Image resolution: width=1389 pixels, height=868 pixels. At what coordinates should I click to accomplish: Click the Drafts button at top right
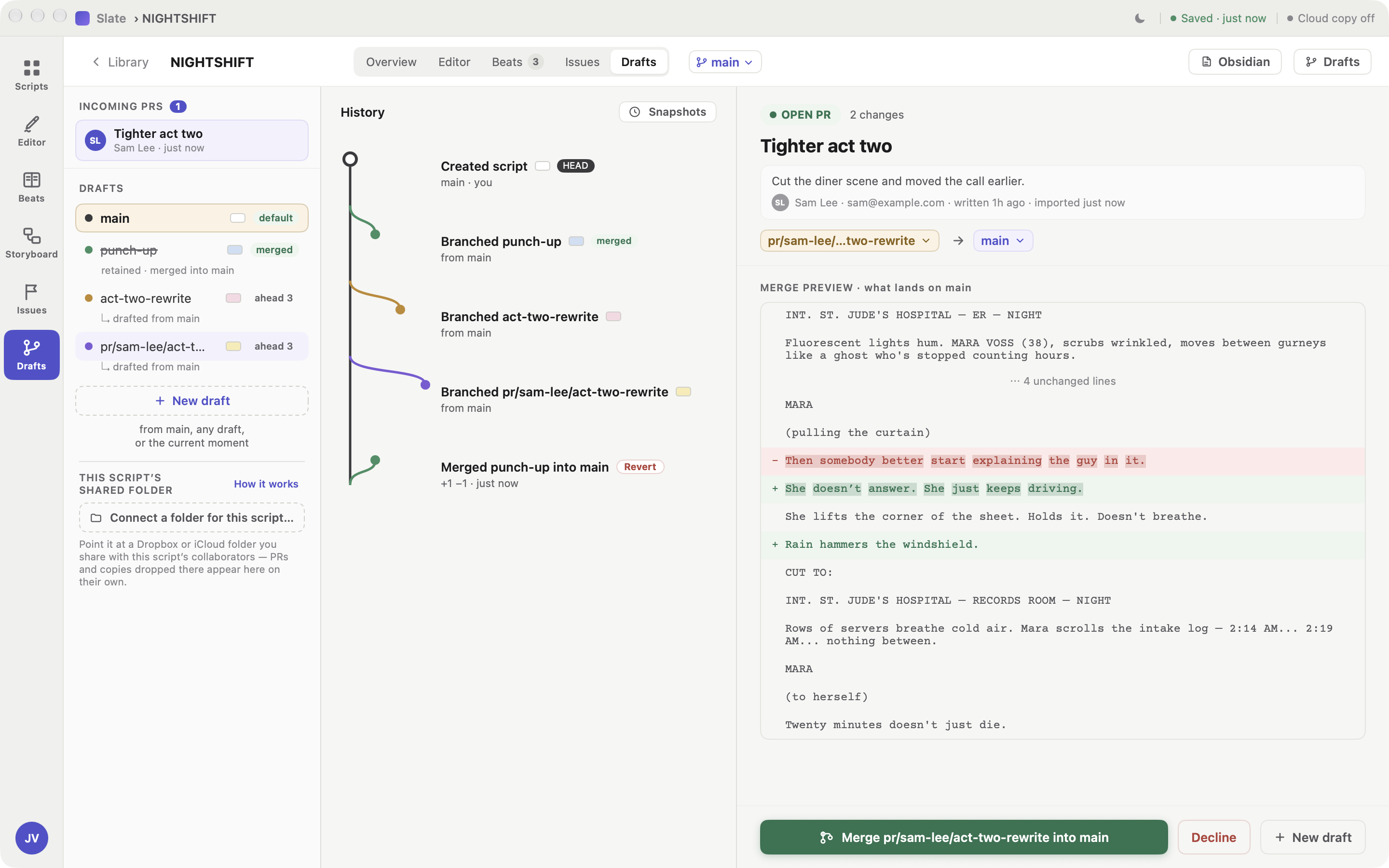(x=1332, y=62)
